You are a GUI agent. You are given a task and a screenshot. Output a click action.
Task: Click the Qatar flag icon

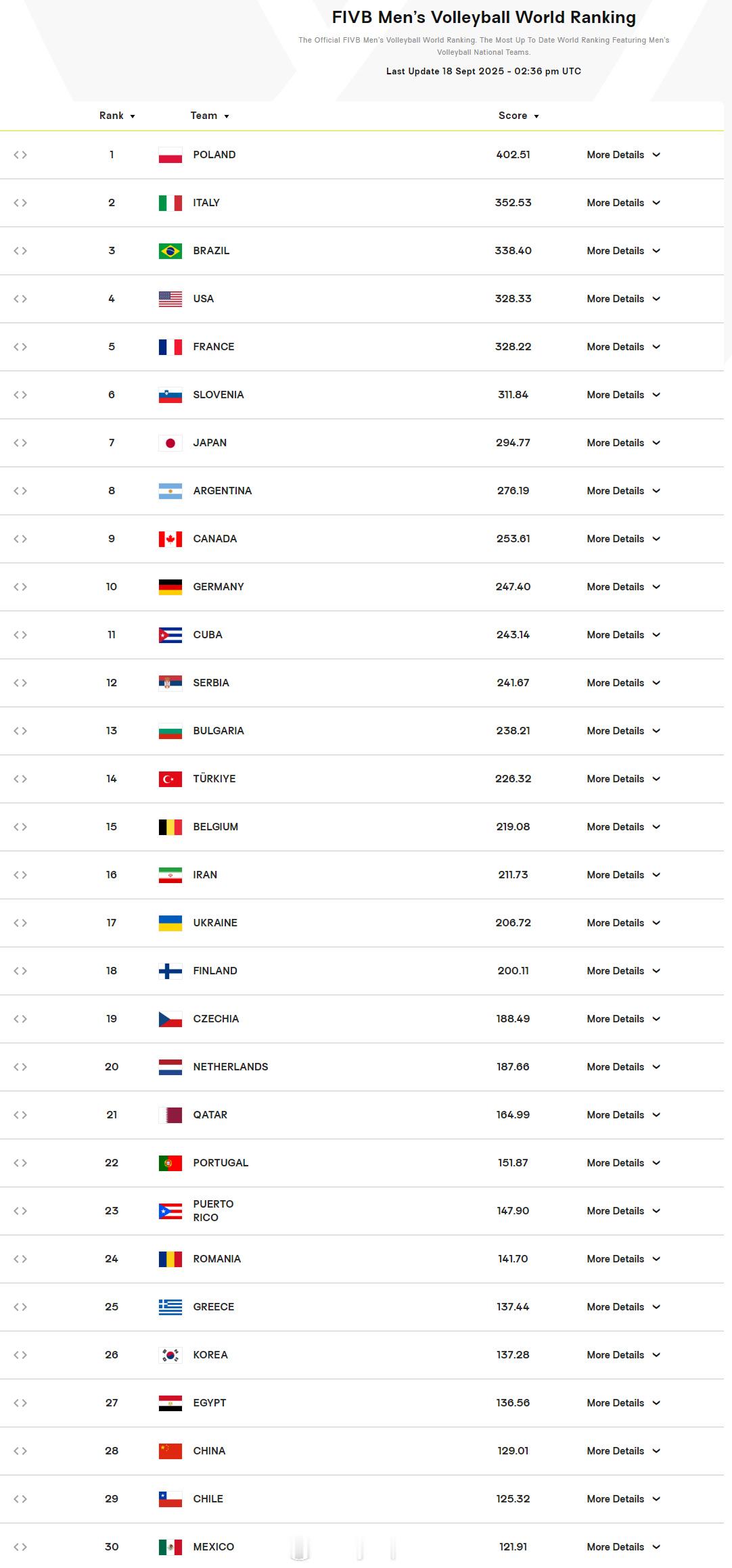point(170,1115)
